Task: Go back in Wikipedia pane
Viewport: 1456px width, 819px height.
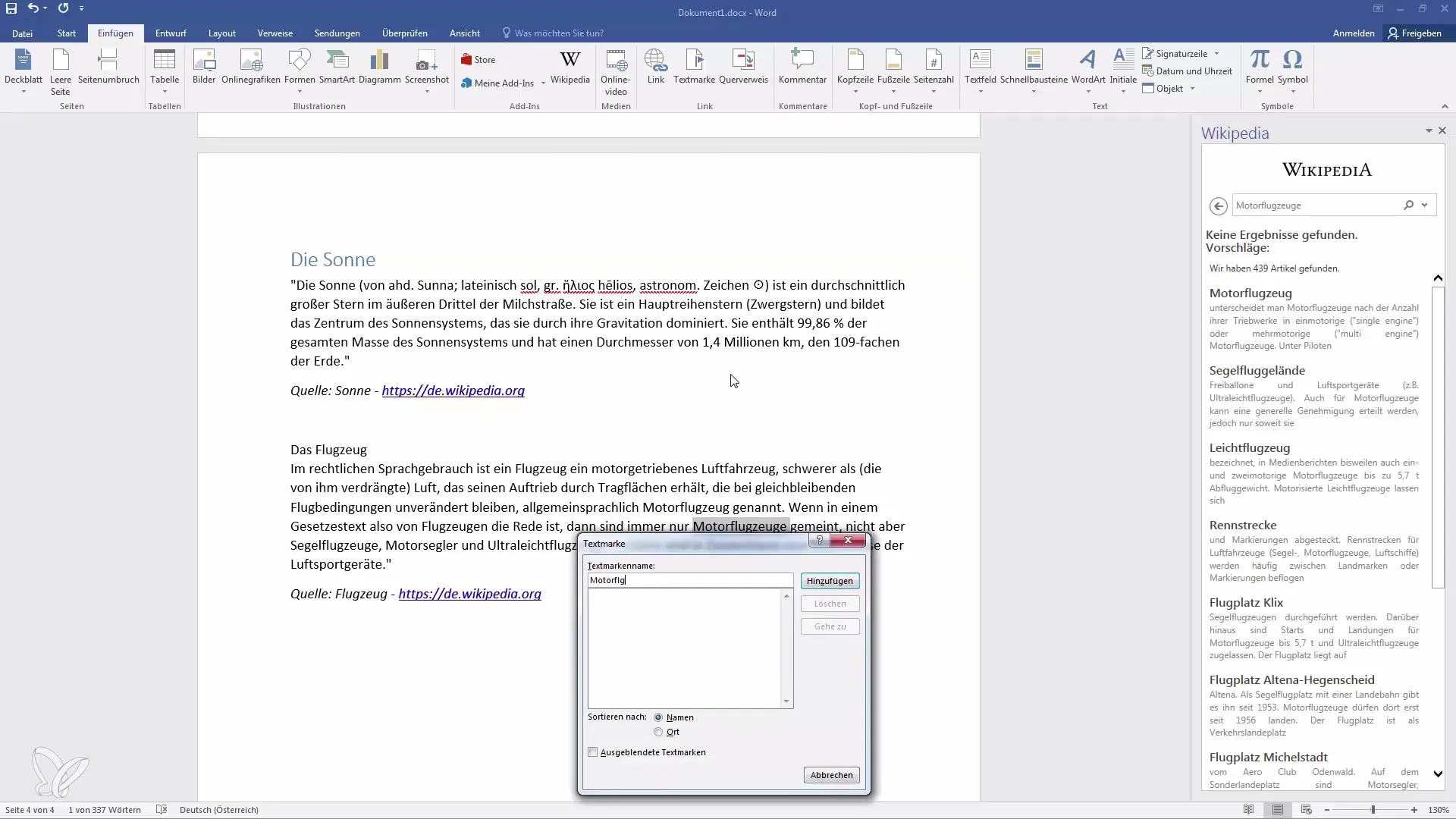Action: coord(1218,206)
